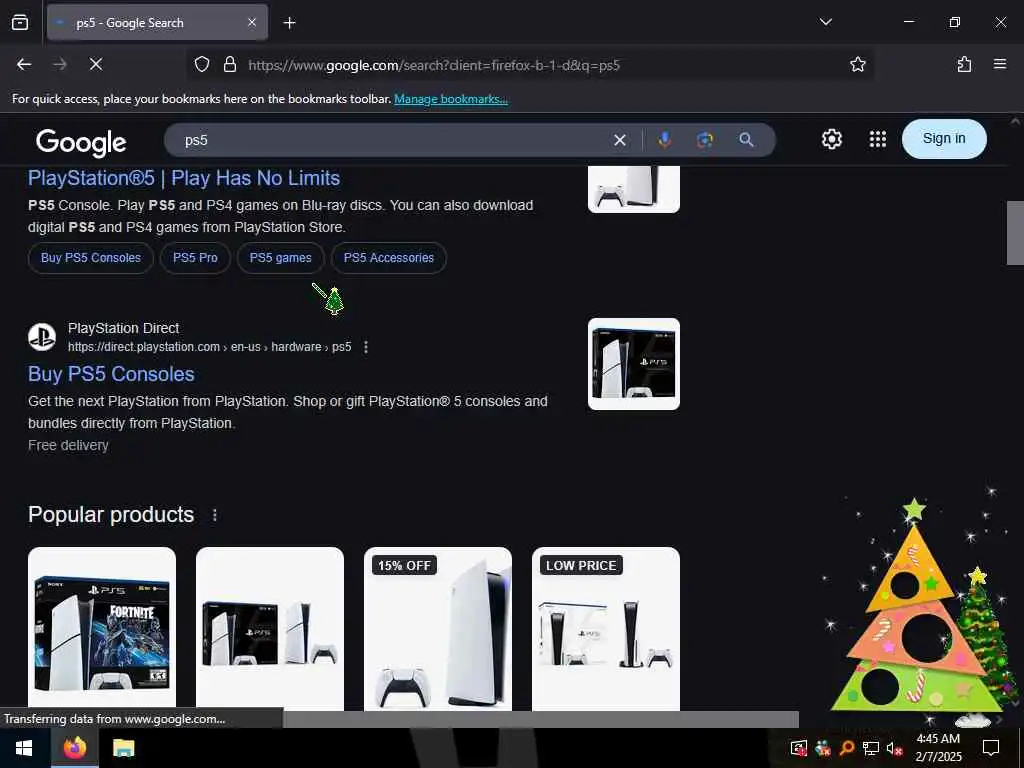This screenshot has width=1024, height=768.
Task: Open PlayStation®5 Play Has No Limits result
Action: click(x=184, y=178)
